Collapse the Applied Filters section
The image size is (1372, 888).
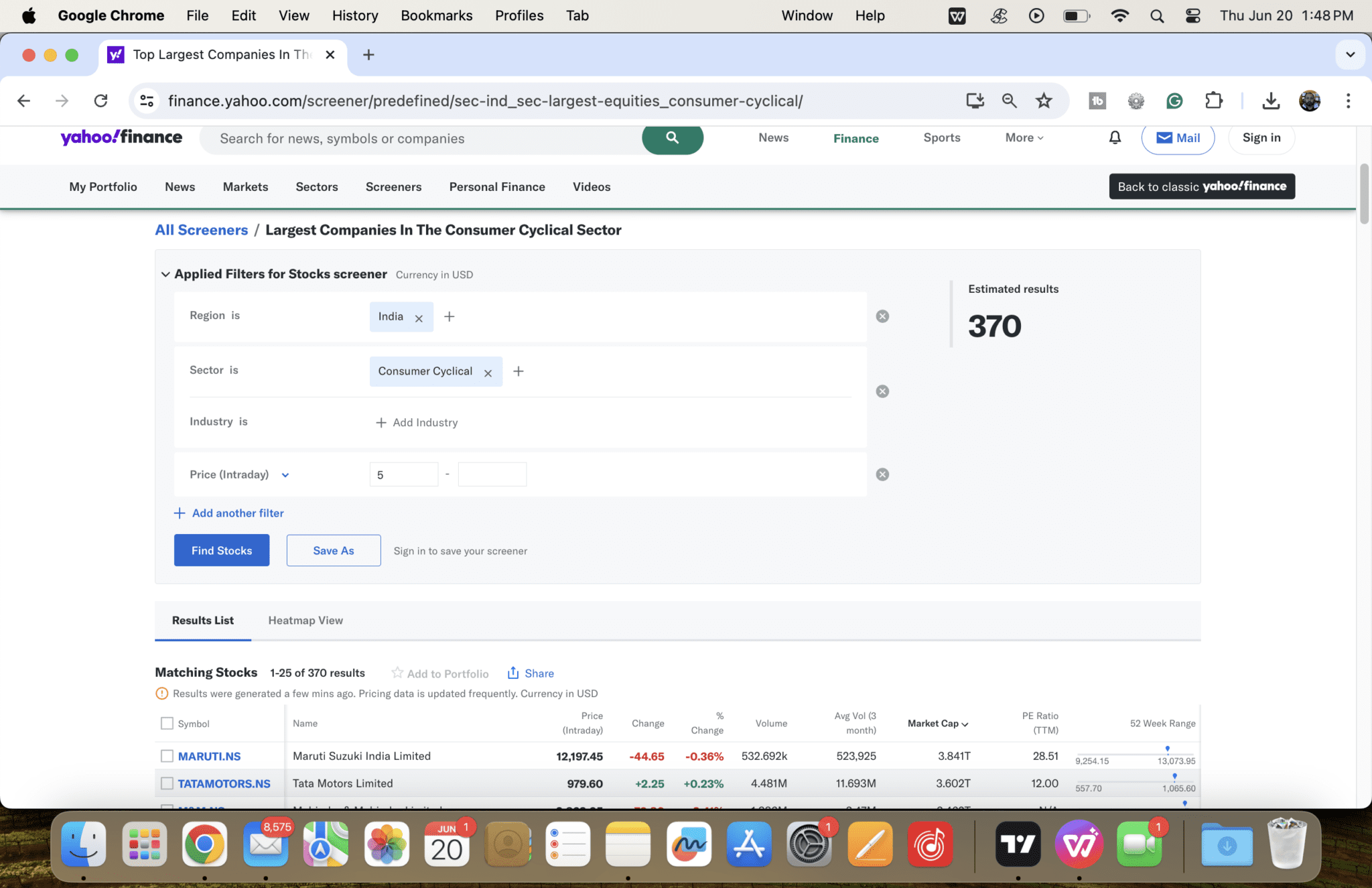point(165,274)
